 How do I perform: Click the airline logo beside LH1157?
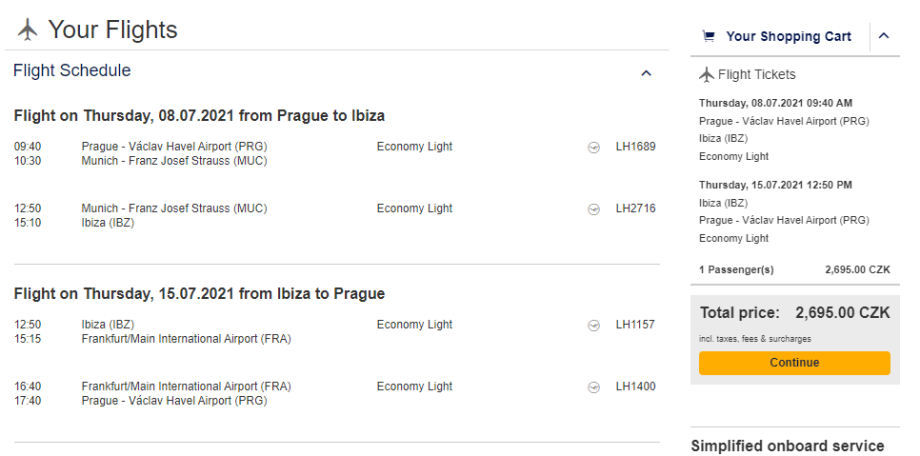tap(593, 325)
